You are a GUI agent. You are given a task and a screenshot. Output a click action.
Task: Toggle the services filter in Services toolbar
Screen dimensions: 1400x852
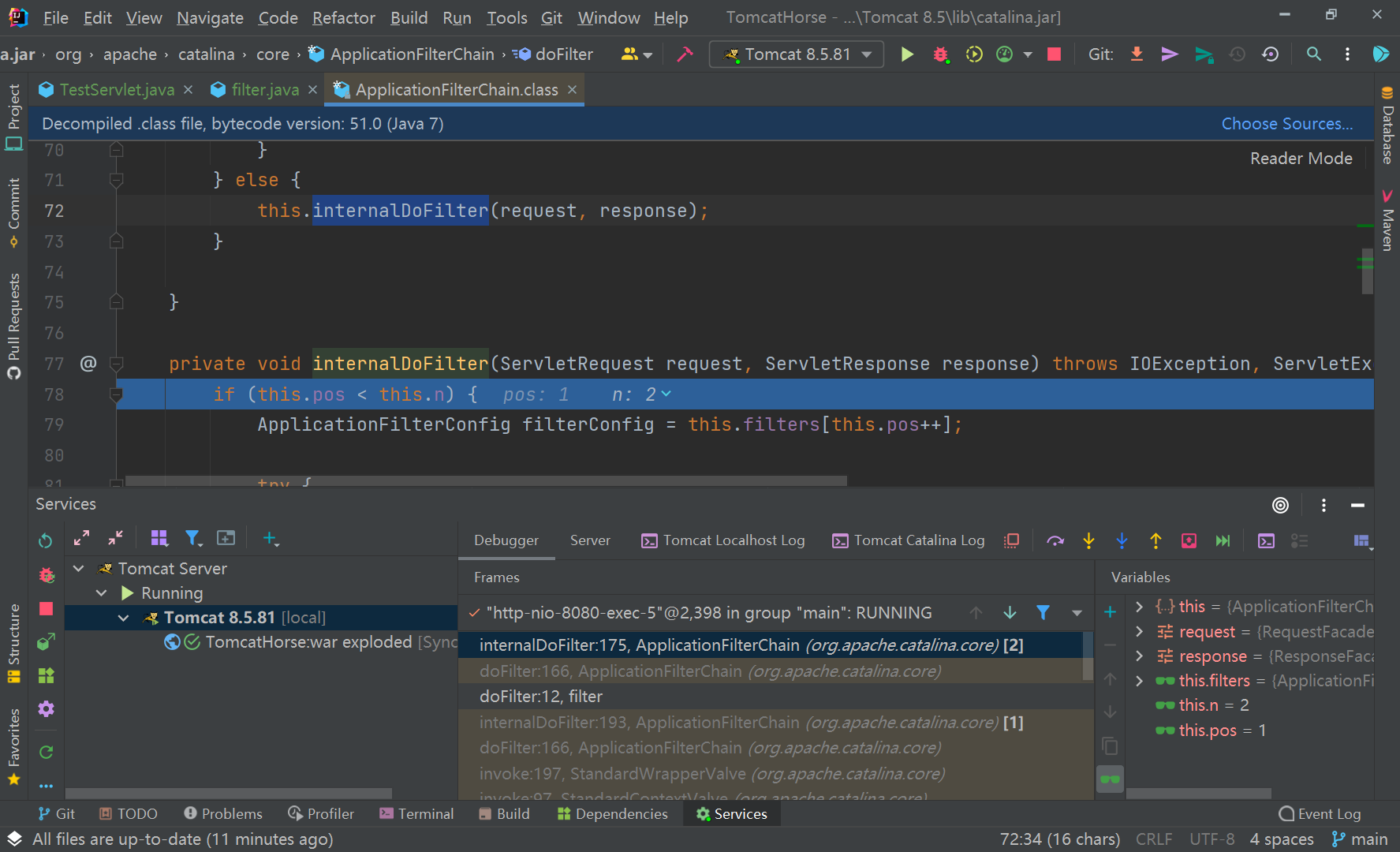coord(193,538)
